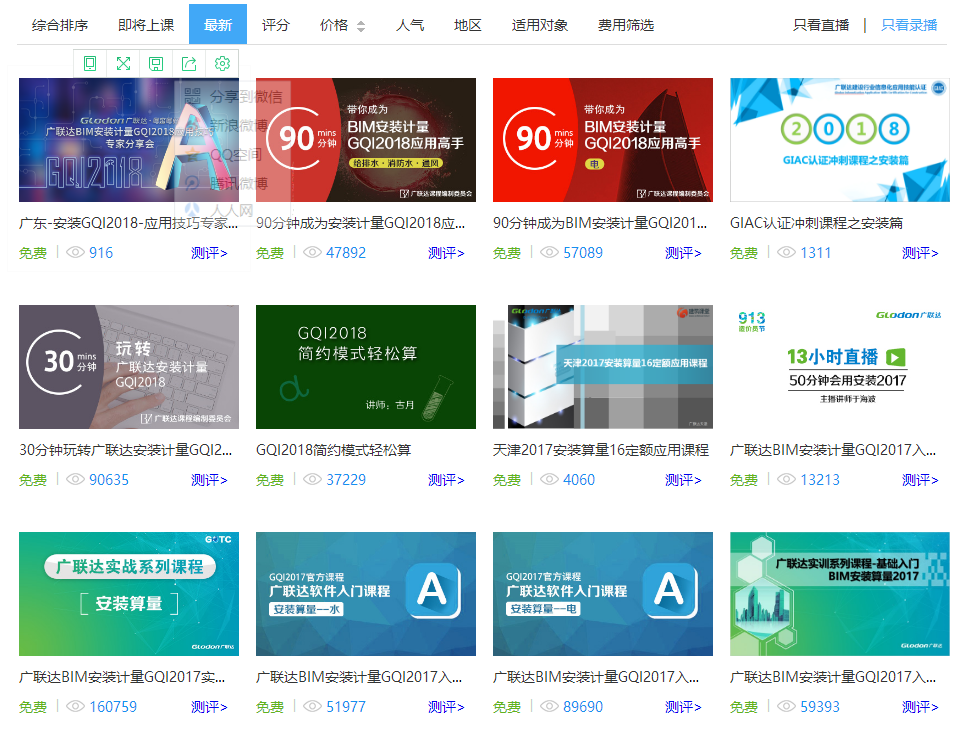Click the eye icon beside view count 4060
The width and height of the screenshot is (971, 747).
[x=549, y=479]
